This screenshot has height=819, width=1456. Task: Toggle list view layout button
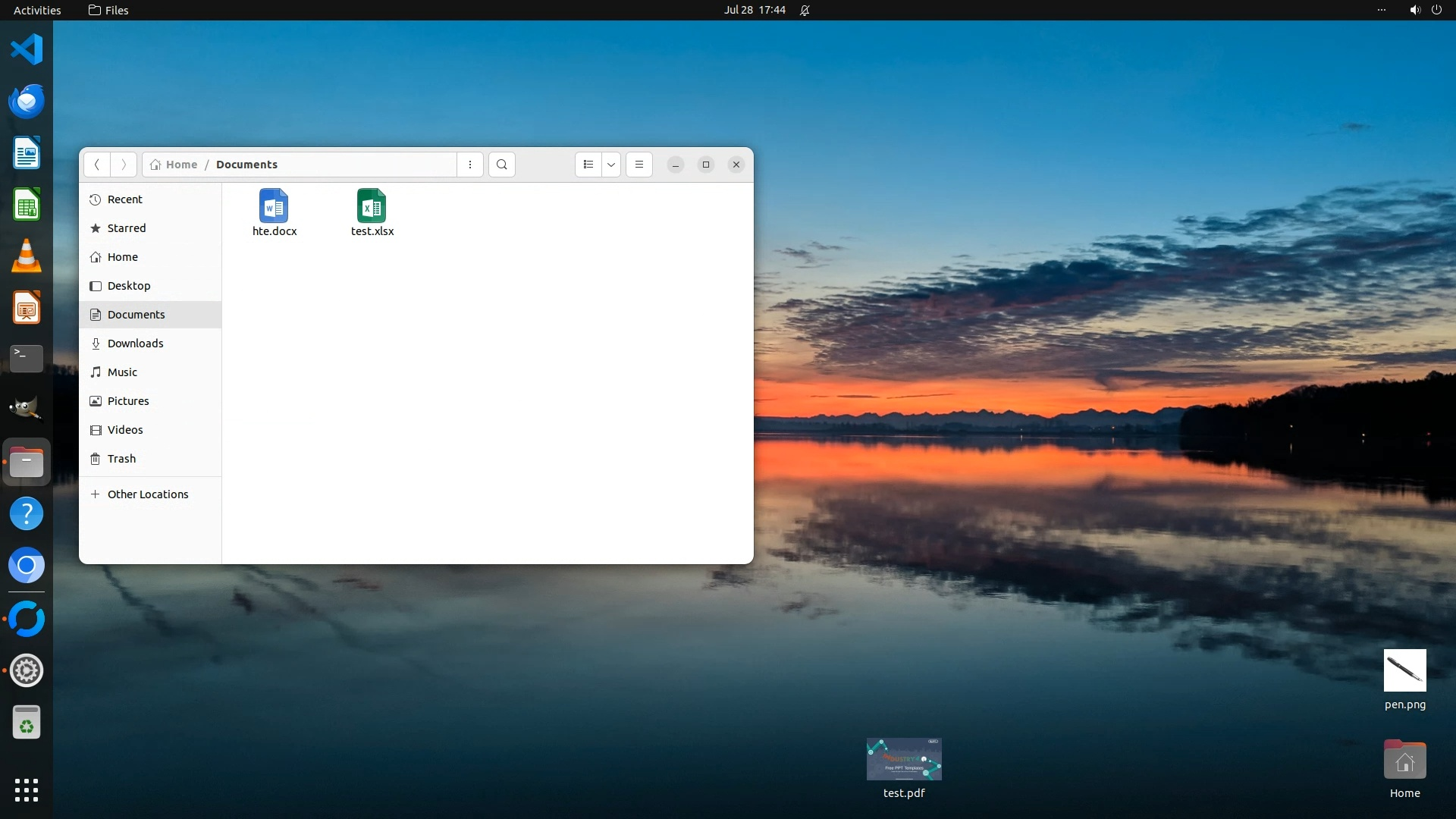point(588,165)
